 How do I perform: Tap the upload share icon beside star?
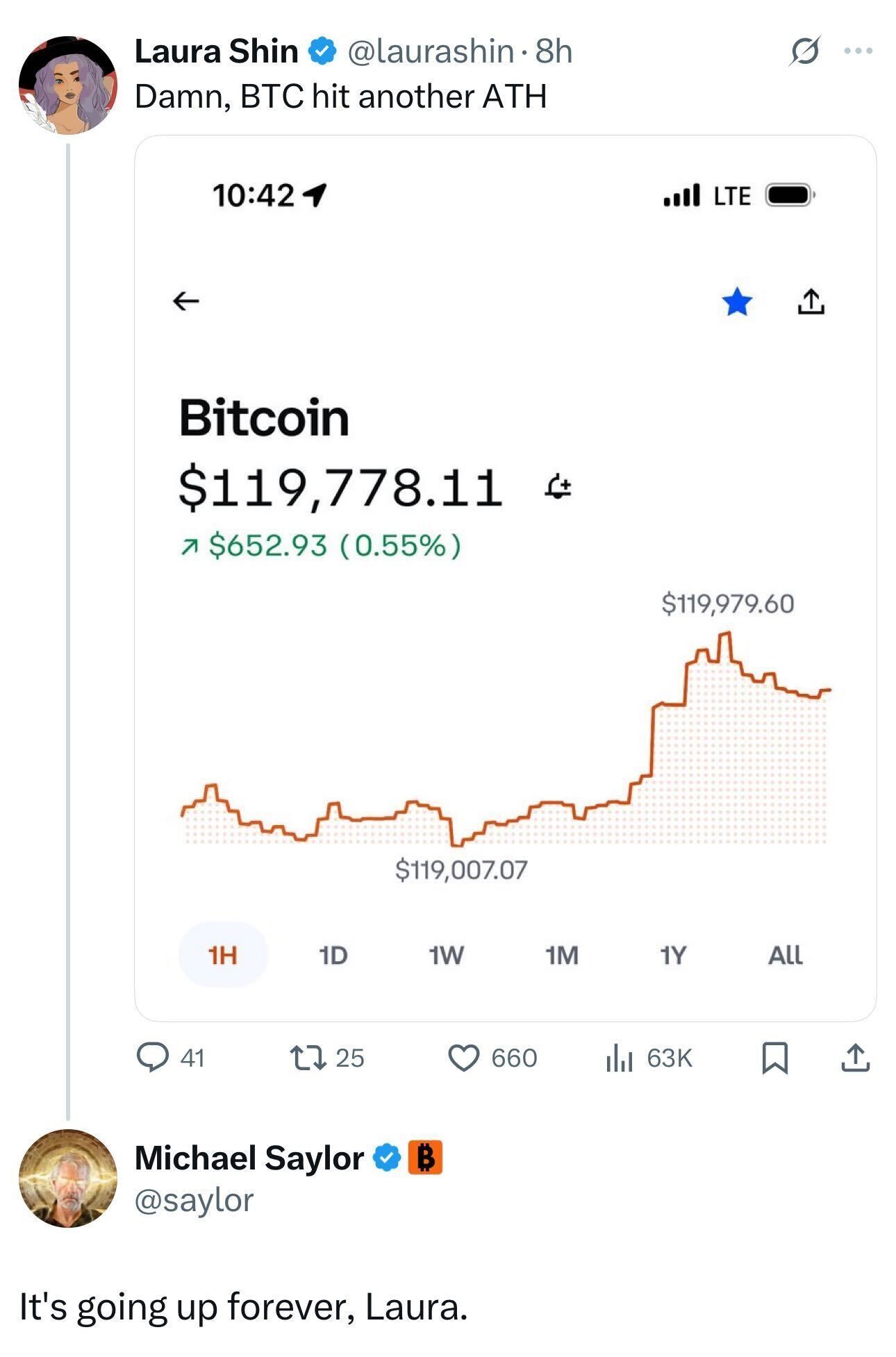click(811, 302)
